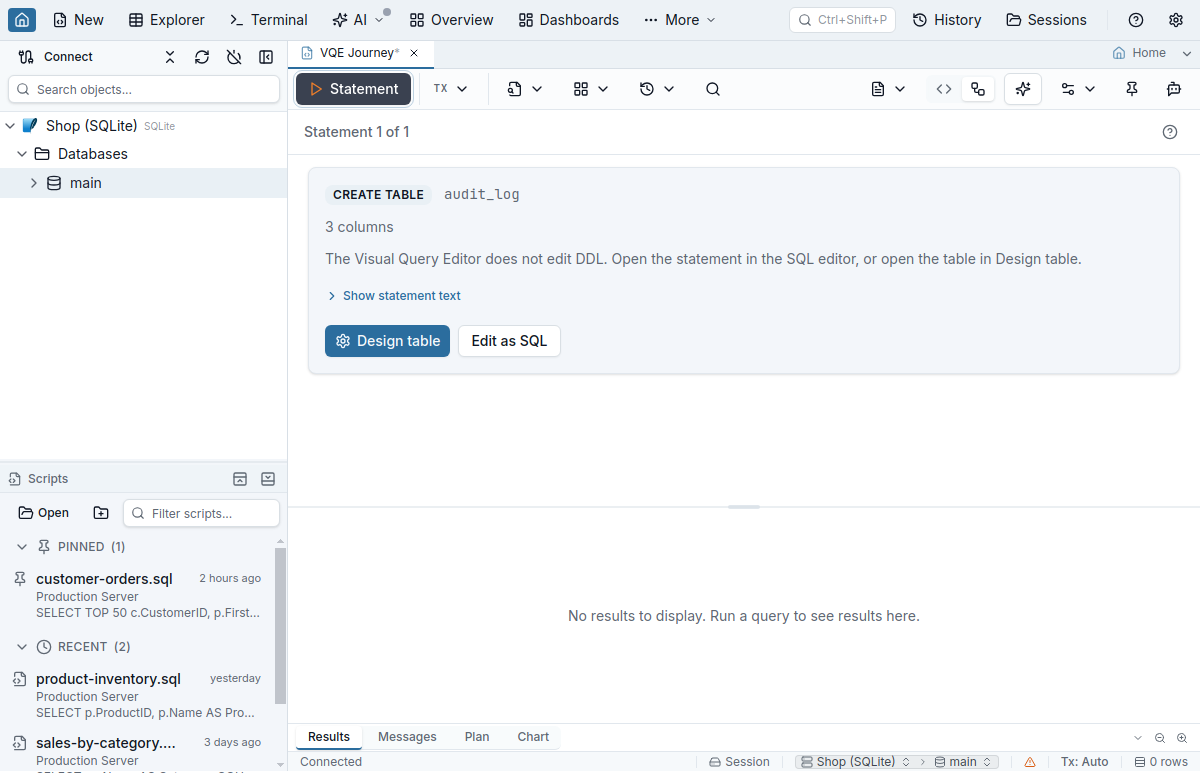The width and height of the screenshot is (1200, 773).
Task: Click the Home icon button
Action: [22, 20]
